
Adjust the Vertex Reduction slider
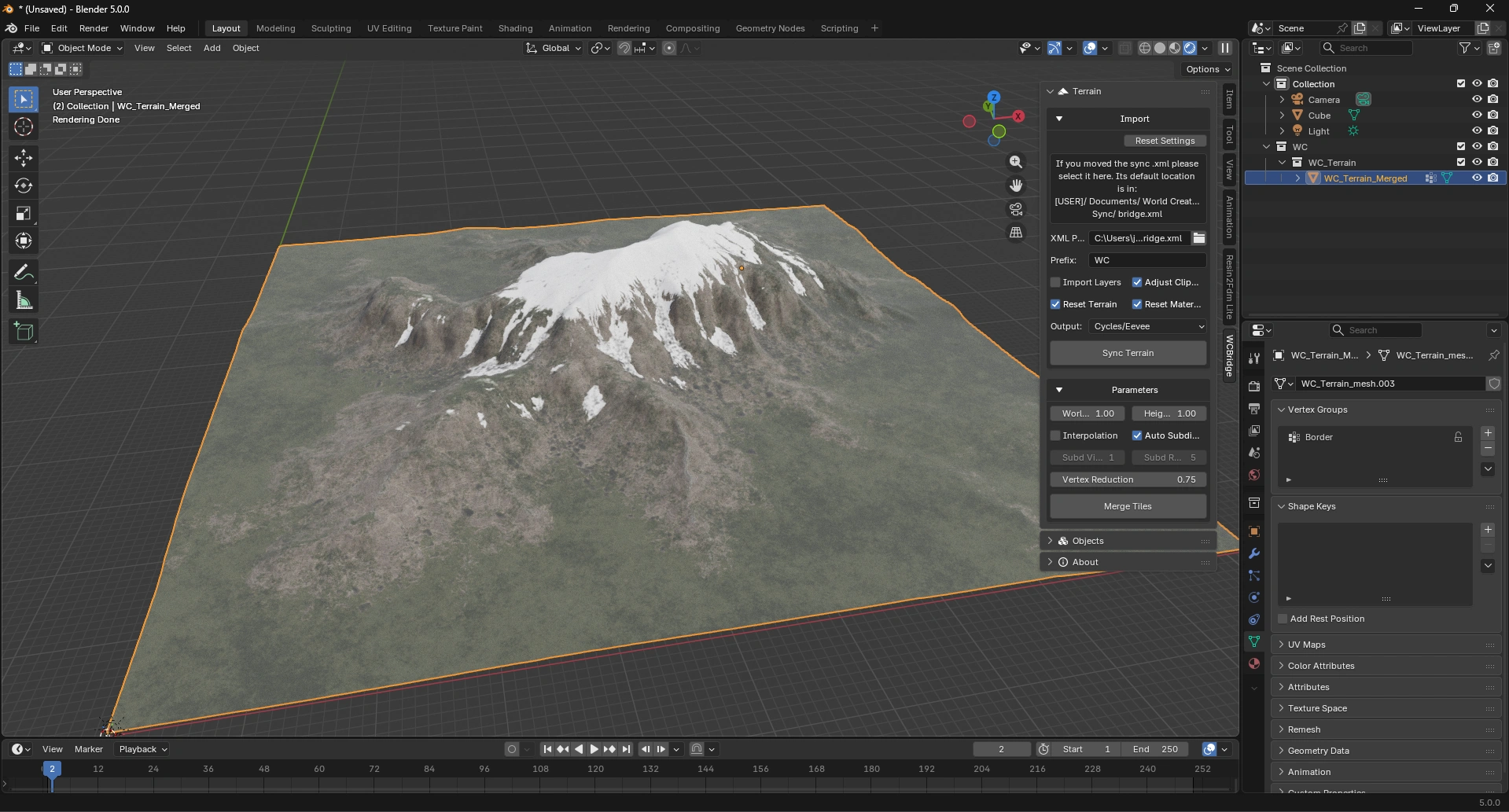click(x=1128, y=479)
